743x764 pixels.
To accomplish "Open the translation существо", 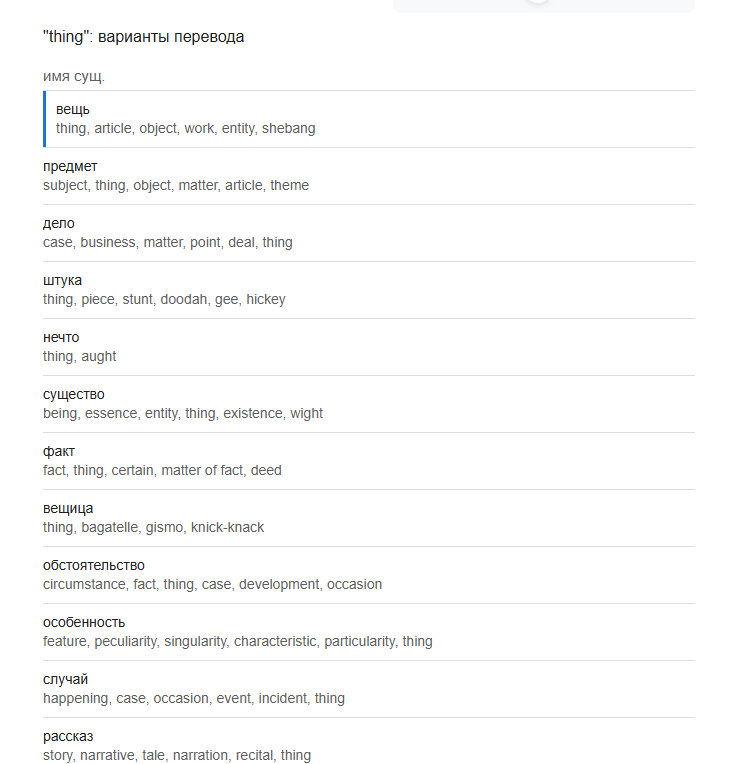I will pyautogui.click(x=74, y=394).
